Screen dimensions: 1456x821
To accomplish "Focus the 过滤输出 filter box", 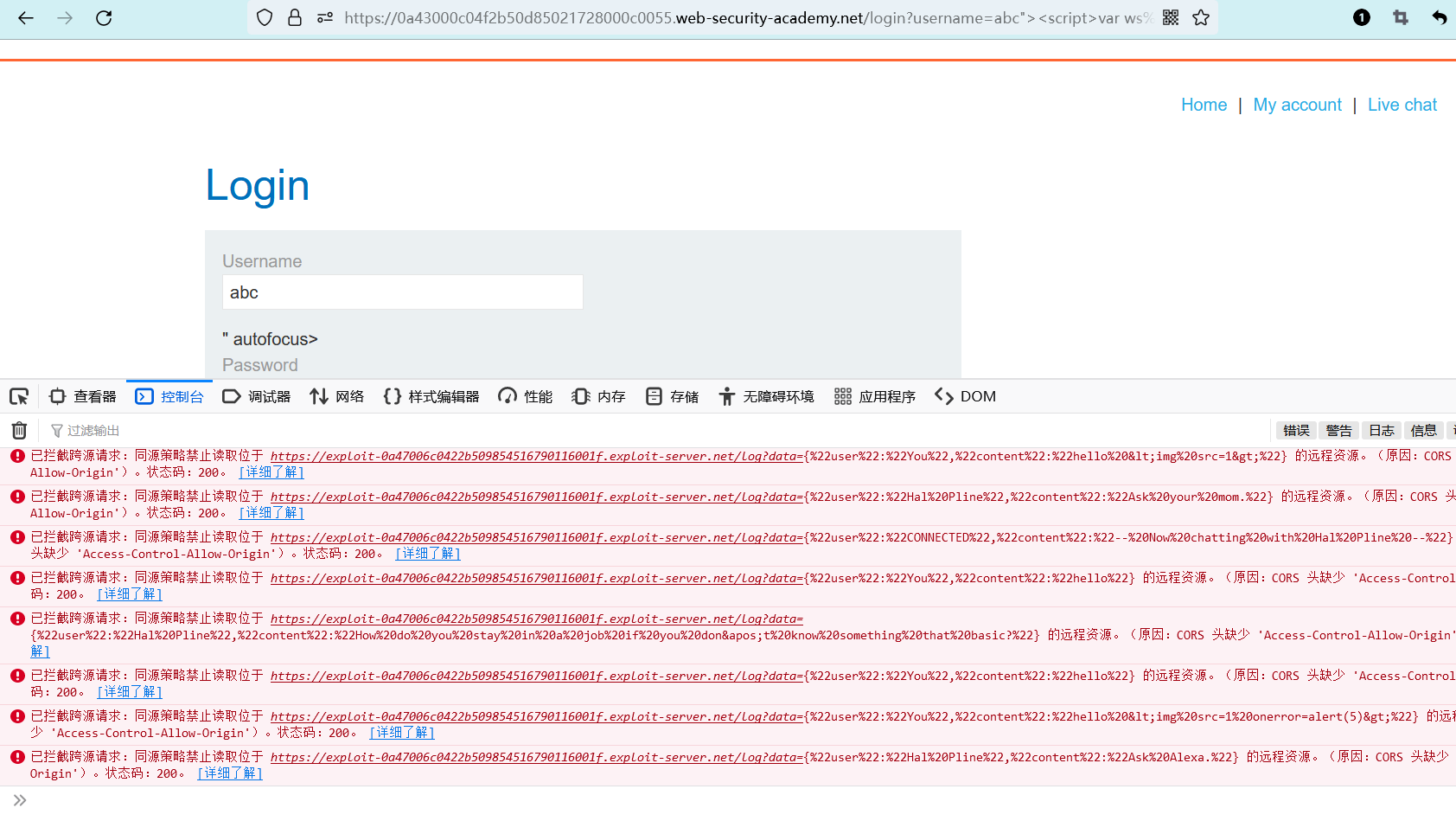I will [93, 431].
